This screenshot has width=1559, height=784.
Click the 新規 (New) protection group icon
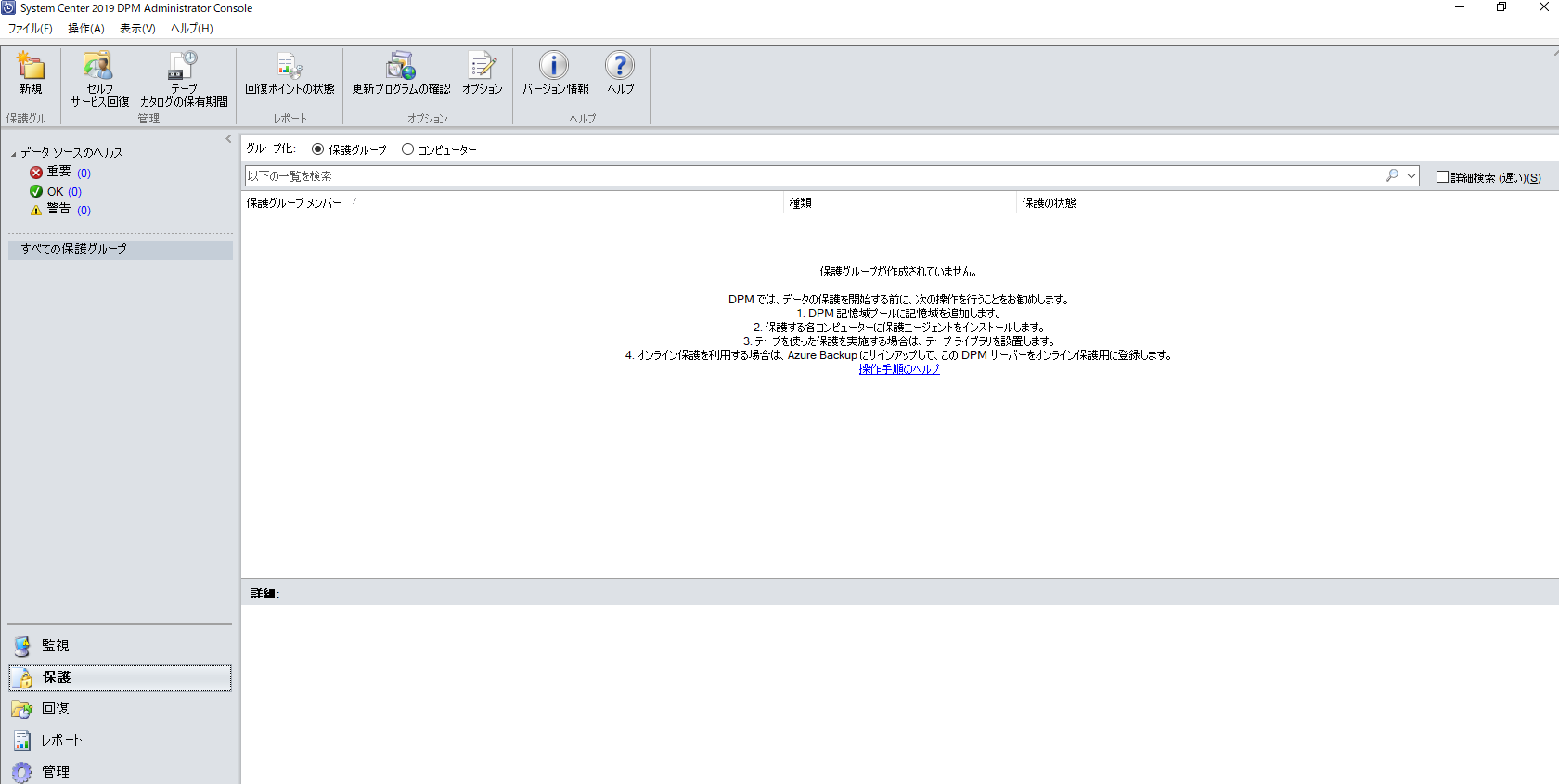click(x=31, y=73)
